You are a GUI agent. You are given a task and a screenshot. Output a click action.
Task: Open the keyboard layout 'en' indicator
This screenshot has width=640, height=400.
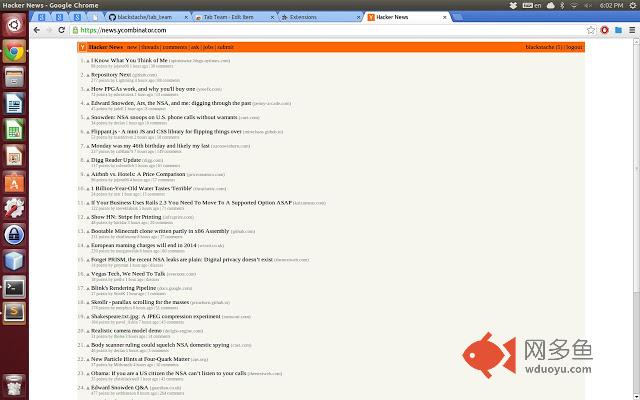pyautogui.click(x=532, y=5)
